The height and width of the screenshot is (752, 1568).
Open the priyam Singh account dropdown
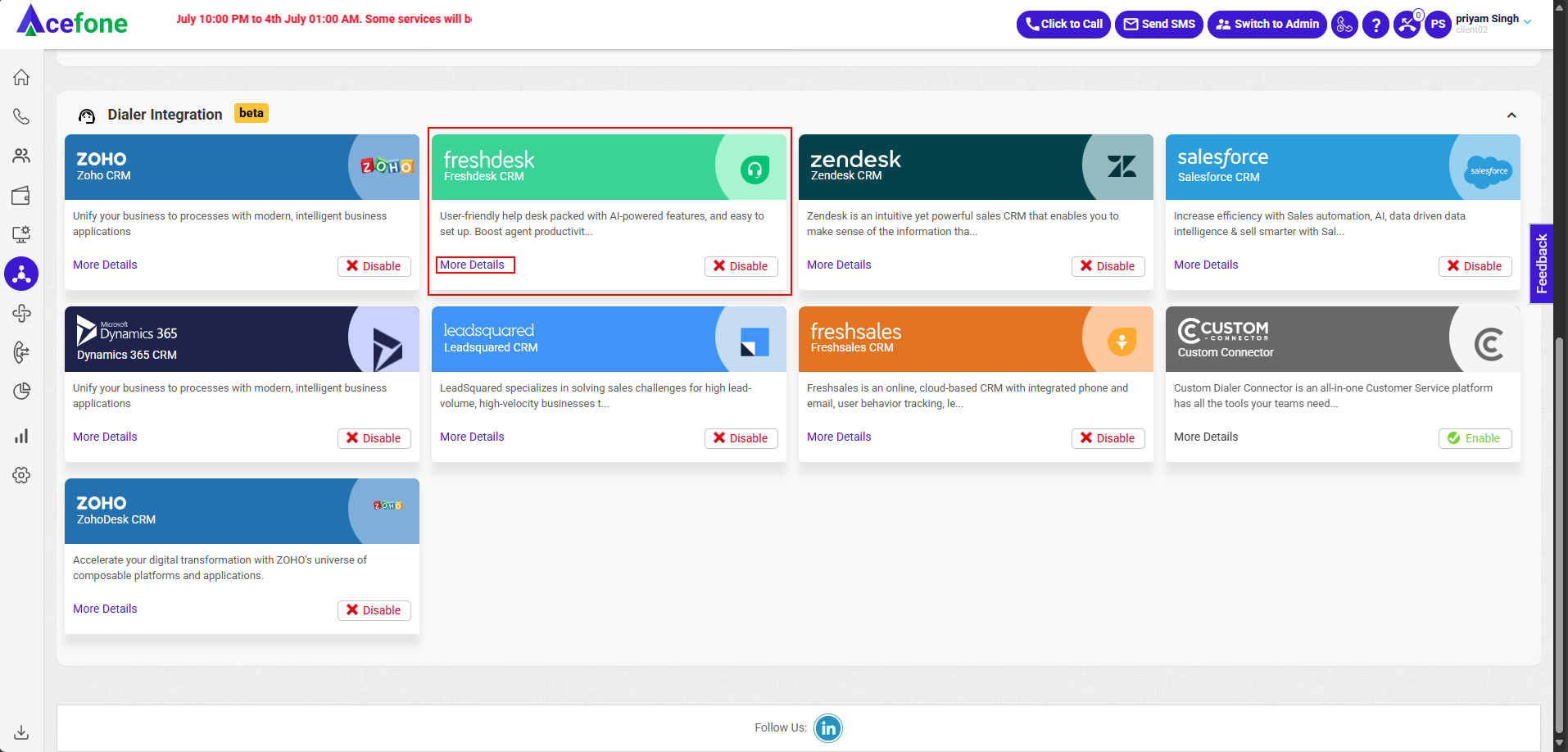point(1493,23)
